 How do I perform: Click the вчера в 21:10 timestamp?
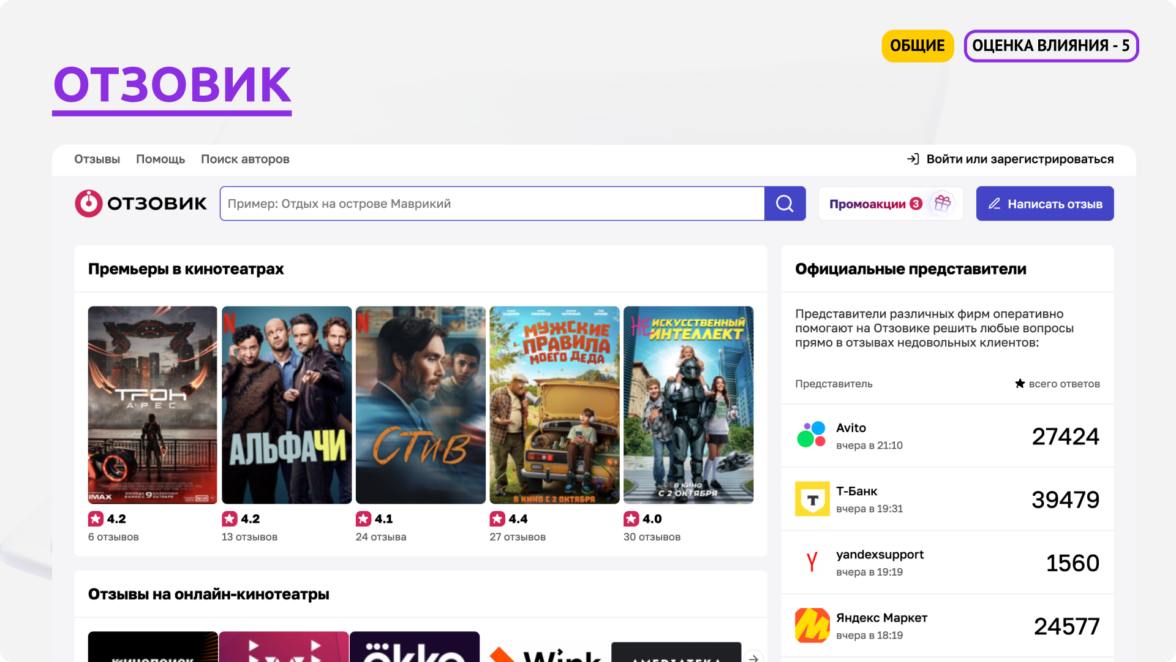click(869, 445)
